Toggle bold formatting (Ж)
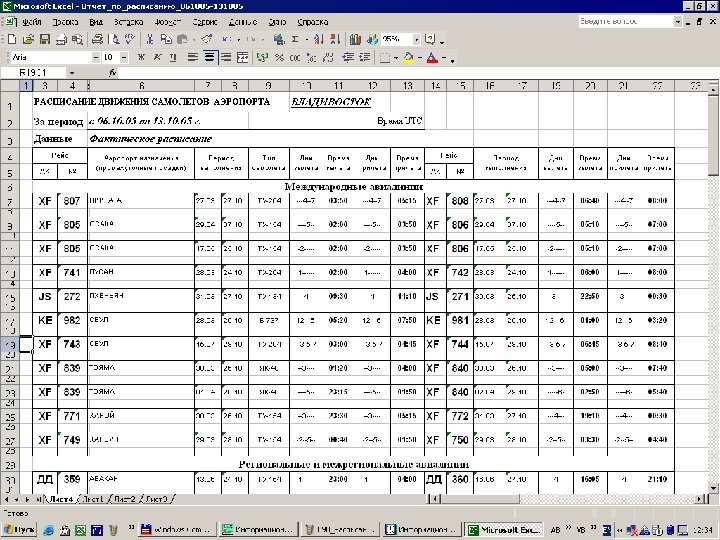This screenshot has width=720, height=540. [141, 57]
